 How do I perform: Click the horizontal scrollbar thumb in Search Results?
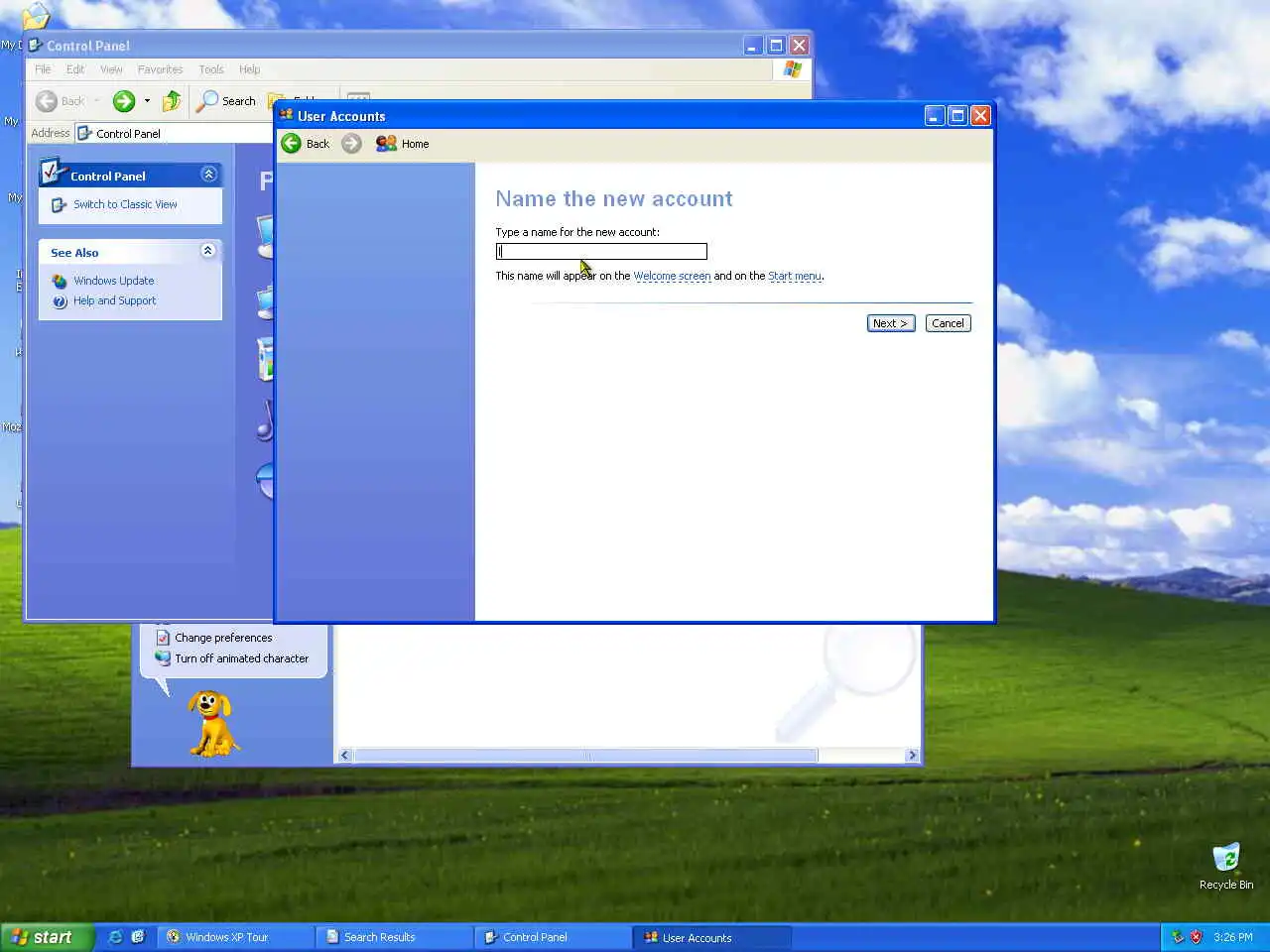[585, 756]
